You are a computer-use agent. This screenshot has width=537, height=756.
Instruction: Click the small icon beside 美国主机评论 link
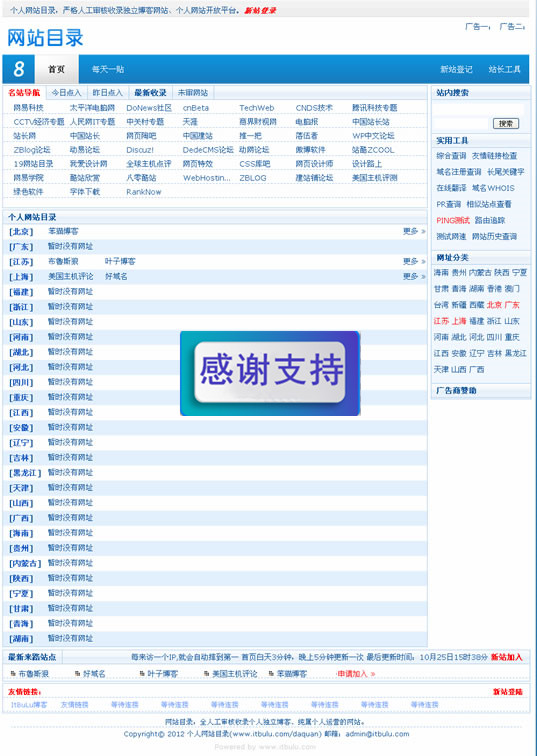tap(206, 674)
